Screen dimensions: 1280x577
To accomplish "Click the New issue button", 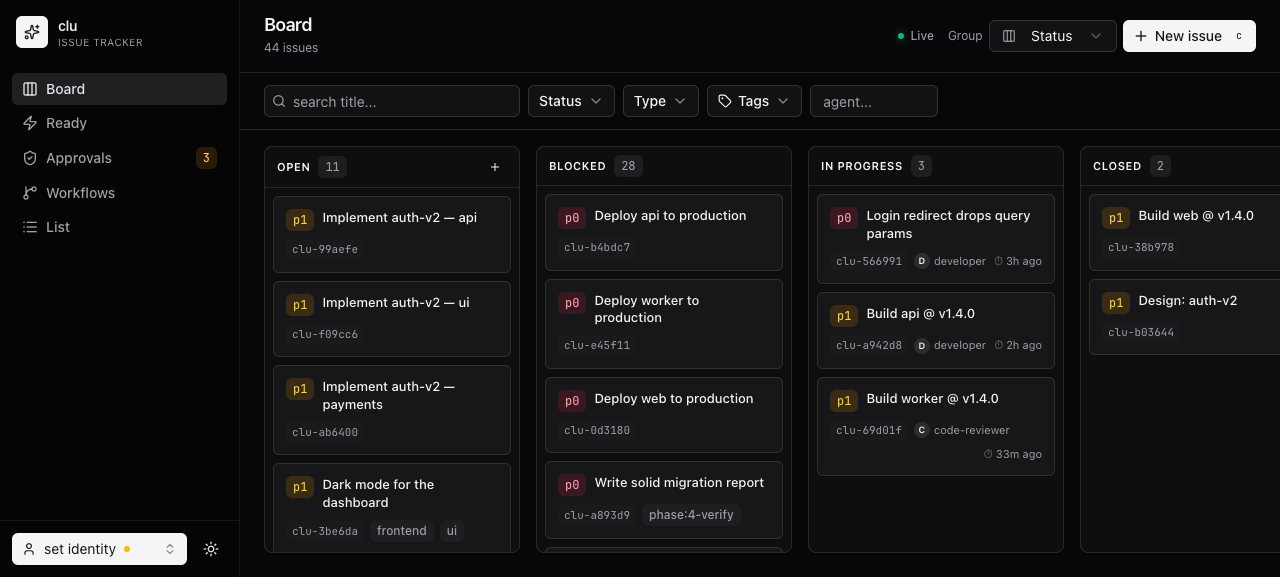I will tap(1189, 36).
